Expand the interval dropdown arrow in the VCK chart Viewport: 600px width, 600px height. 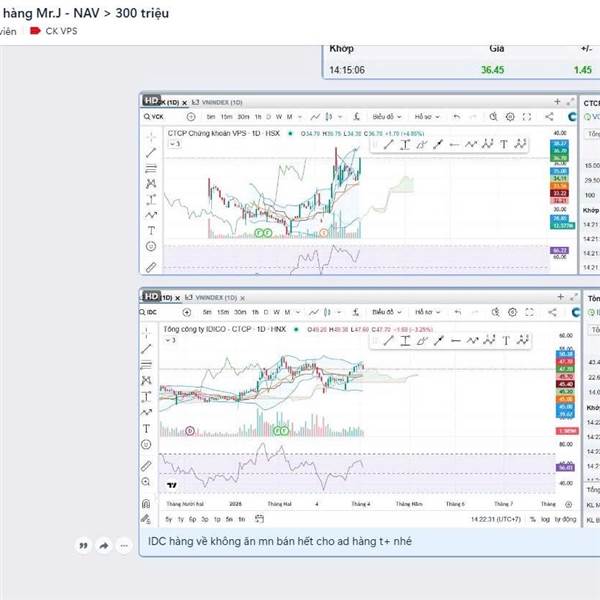[300, 117]
